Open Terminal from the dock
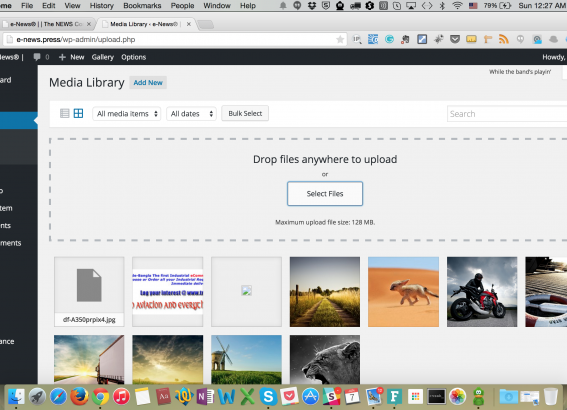The width and height of the screenshot is (567, 410). tap(436, 397)
